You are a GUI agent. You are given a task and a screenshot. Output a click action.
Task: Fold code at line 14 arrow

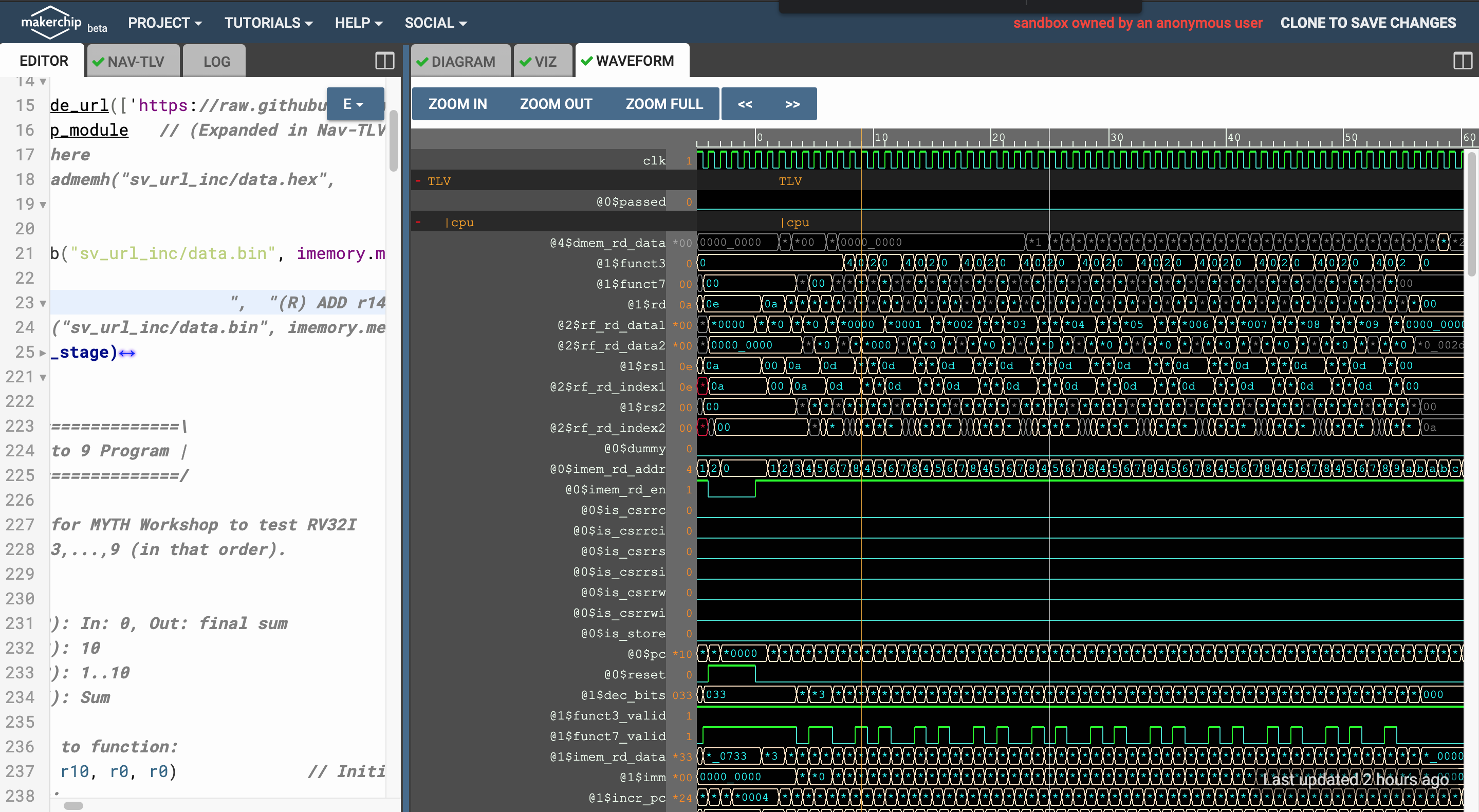[43, 82]
